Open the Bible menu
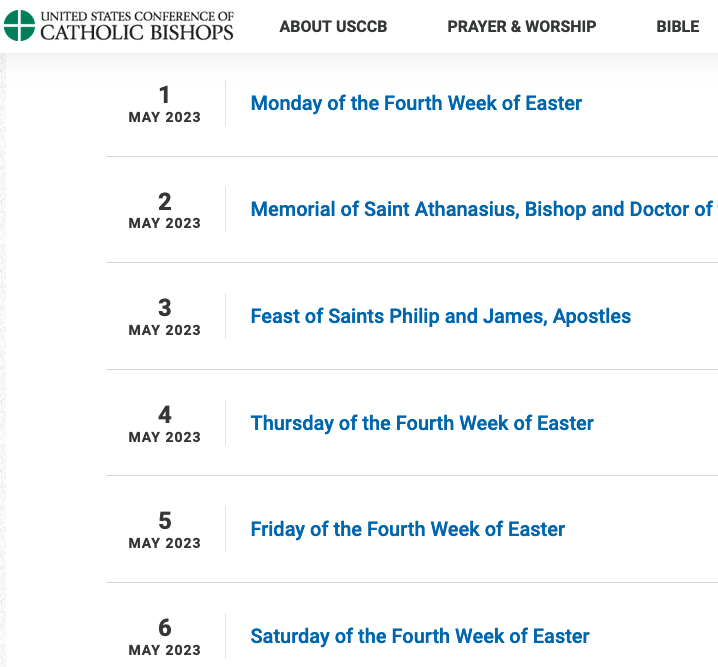Image resolution: width=718 pixels, height=667 pixels. tap(678, 27)
